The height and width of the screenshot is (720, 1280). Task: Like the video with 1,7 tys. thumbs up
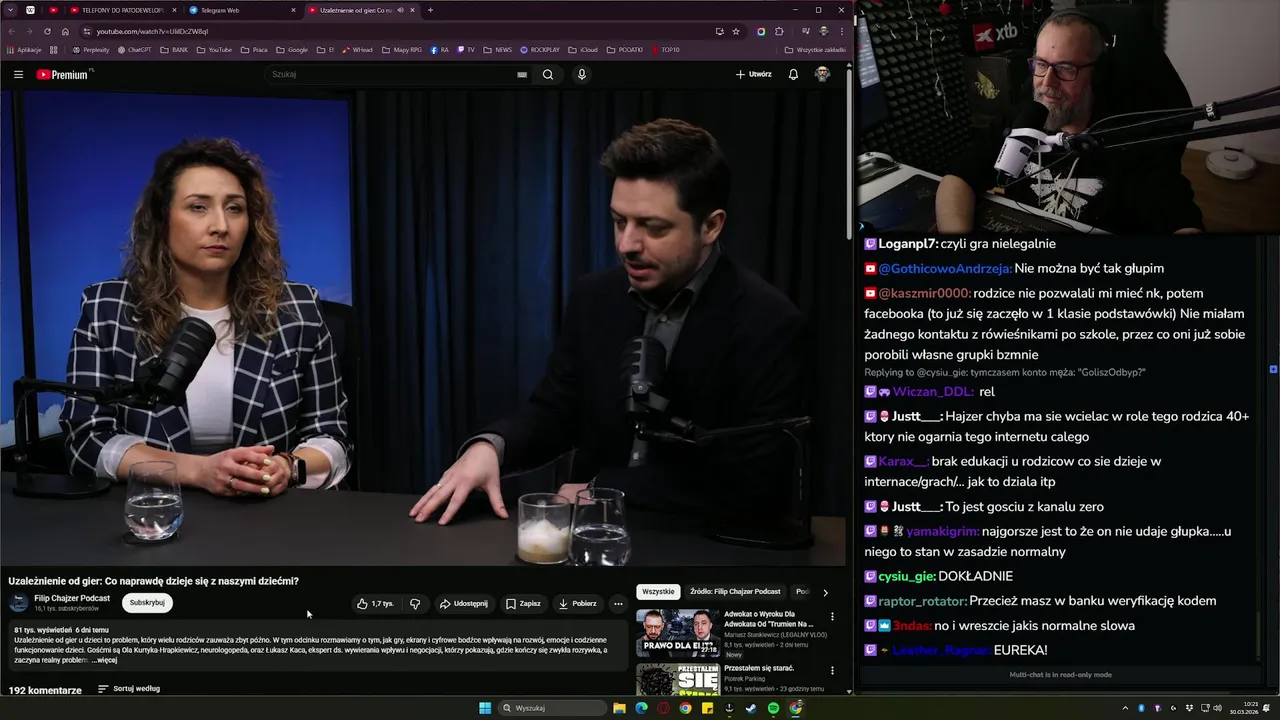[376, 603]
